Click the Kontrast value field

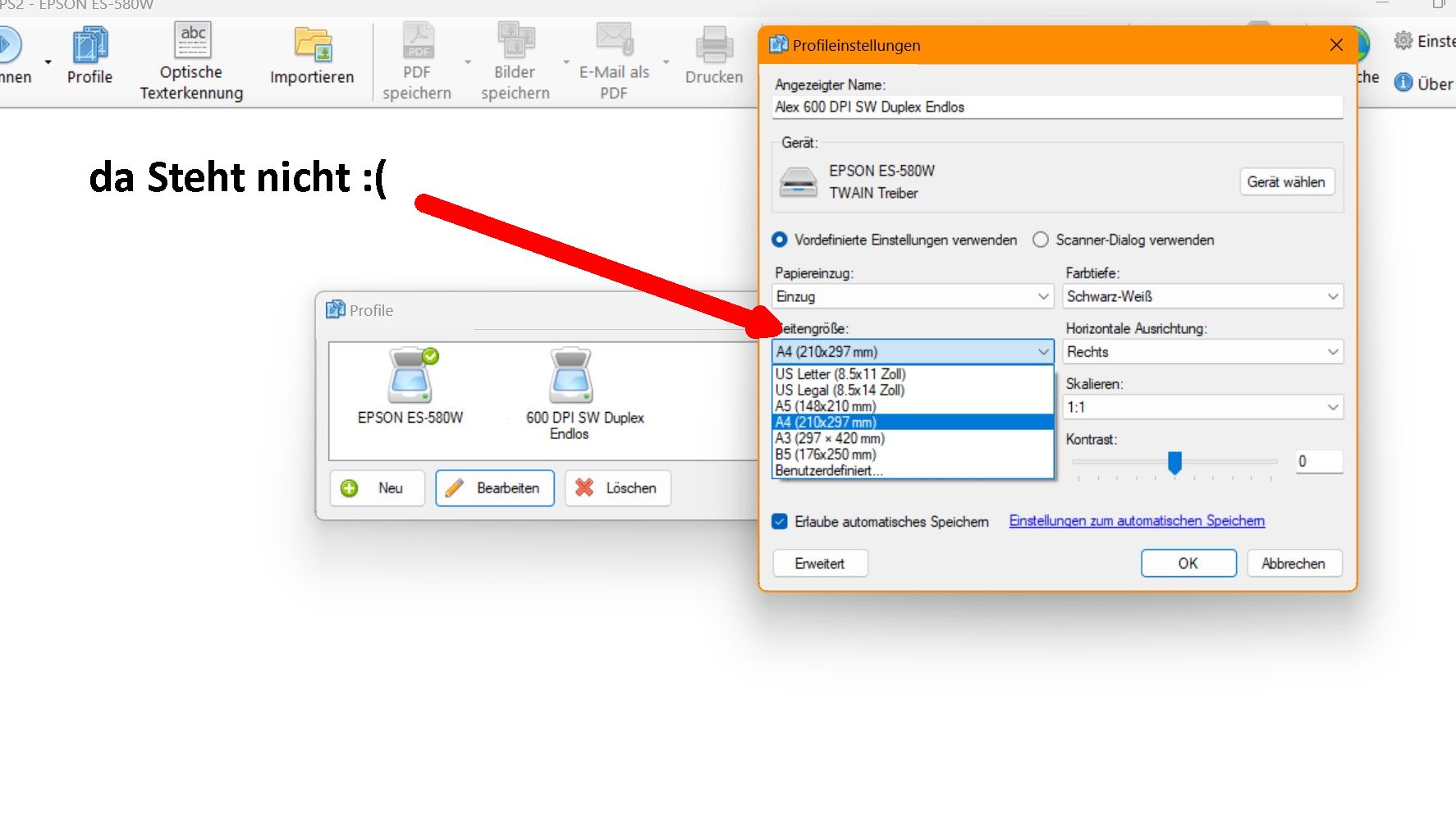[x=1318, y=461]
